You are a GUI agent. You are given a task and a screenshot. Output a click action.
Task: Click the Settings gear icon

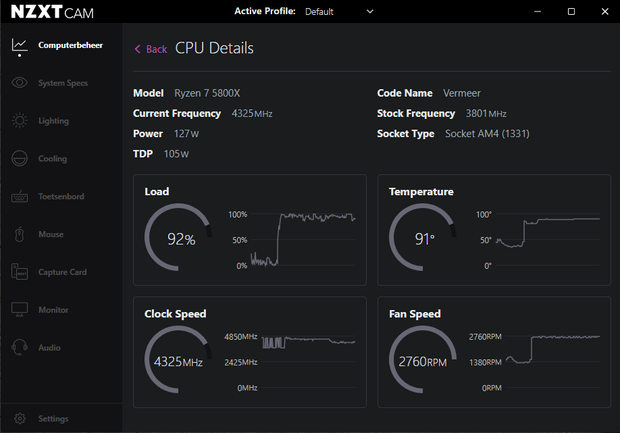[x=19, y=418]
